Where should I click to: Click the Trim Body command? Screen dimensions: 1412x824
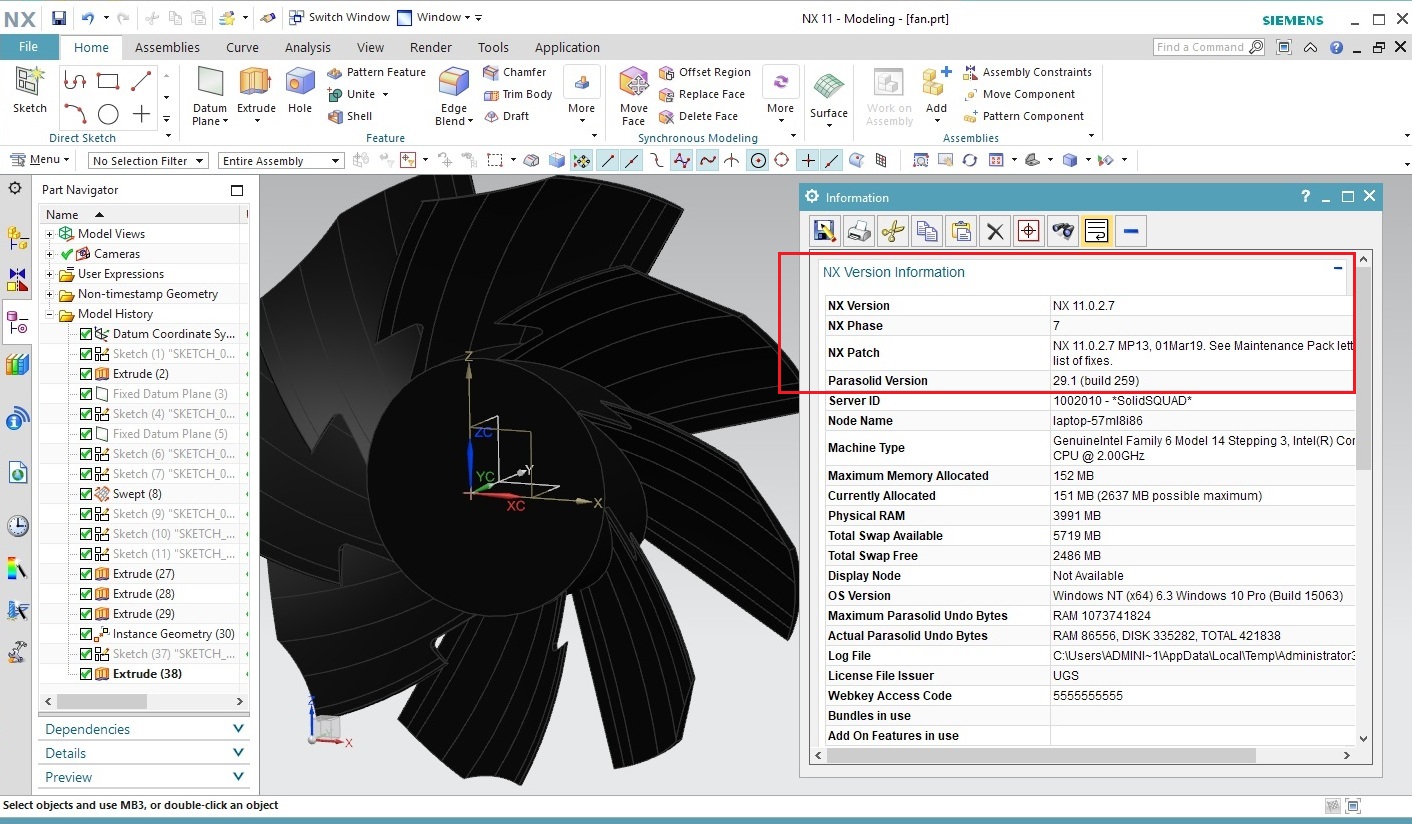(x=518, y=94)
